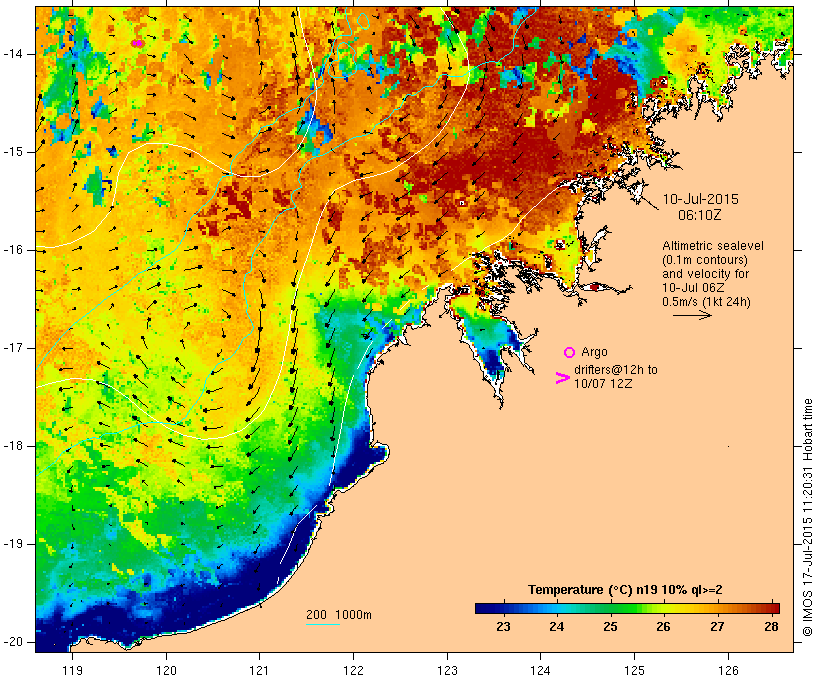This screenshot has height=680, width=820.
Task: Click the 0.5m/s velocity scale arrow
Action: click(x=692, y=315)
